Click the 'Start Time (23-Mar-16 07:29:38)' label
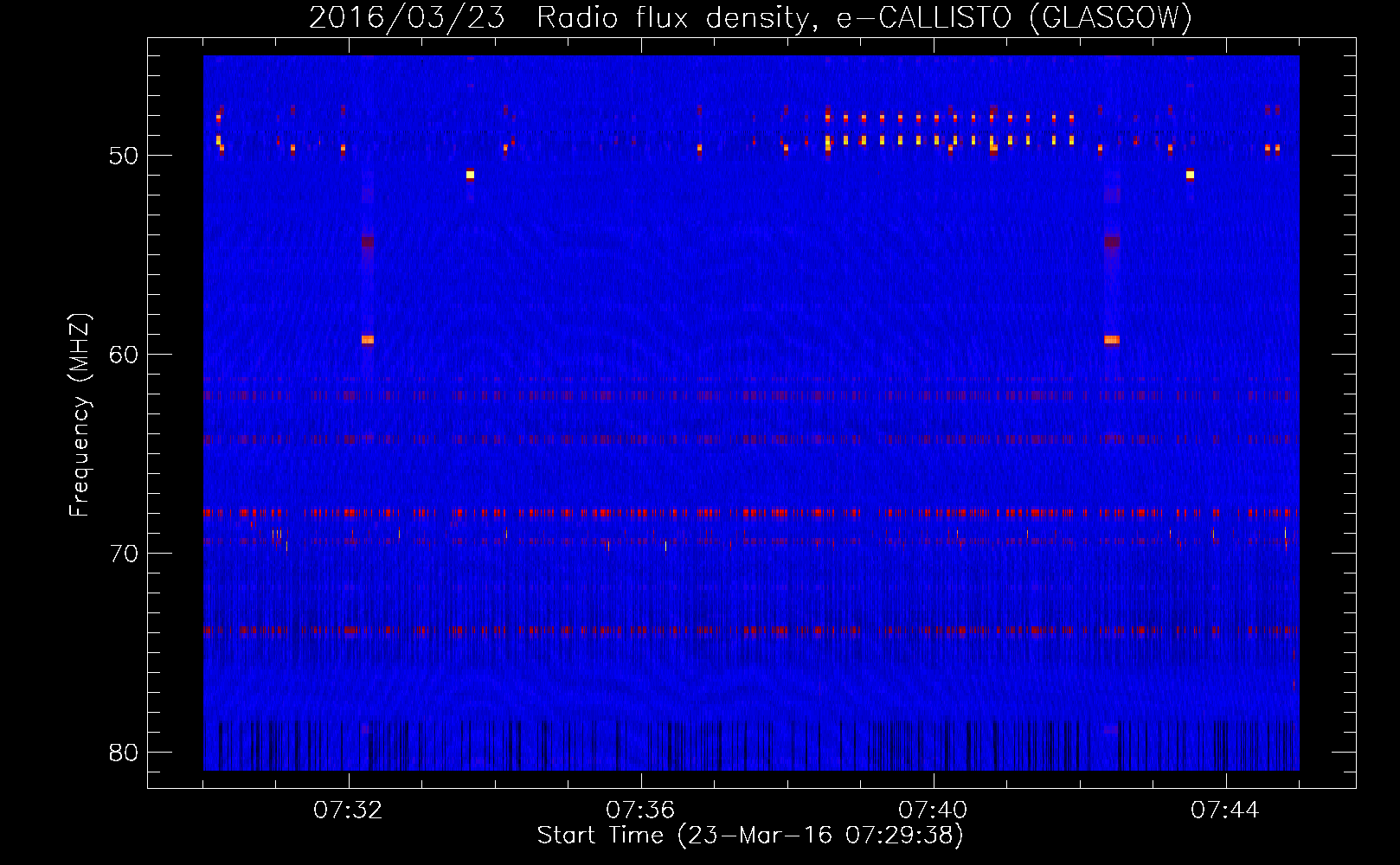Viewport: 1400px width, 865px height. click(750, 836)
